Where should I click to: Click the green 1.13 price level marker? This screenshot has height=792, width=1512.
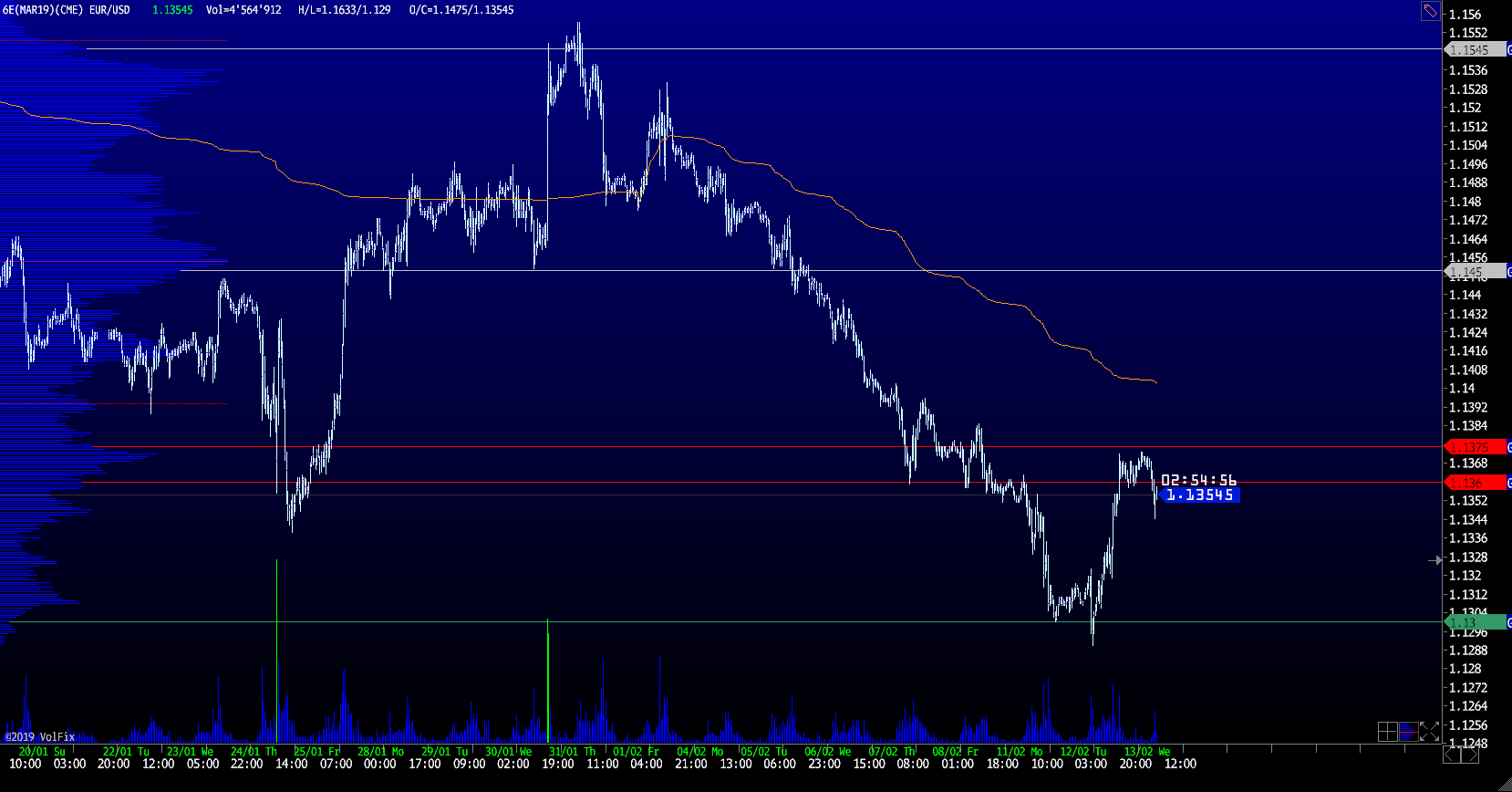[1475, 622]
